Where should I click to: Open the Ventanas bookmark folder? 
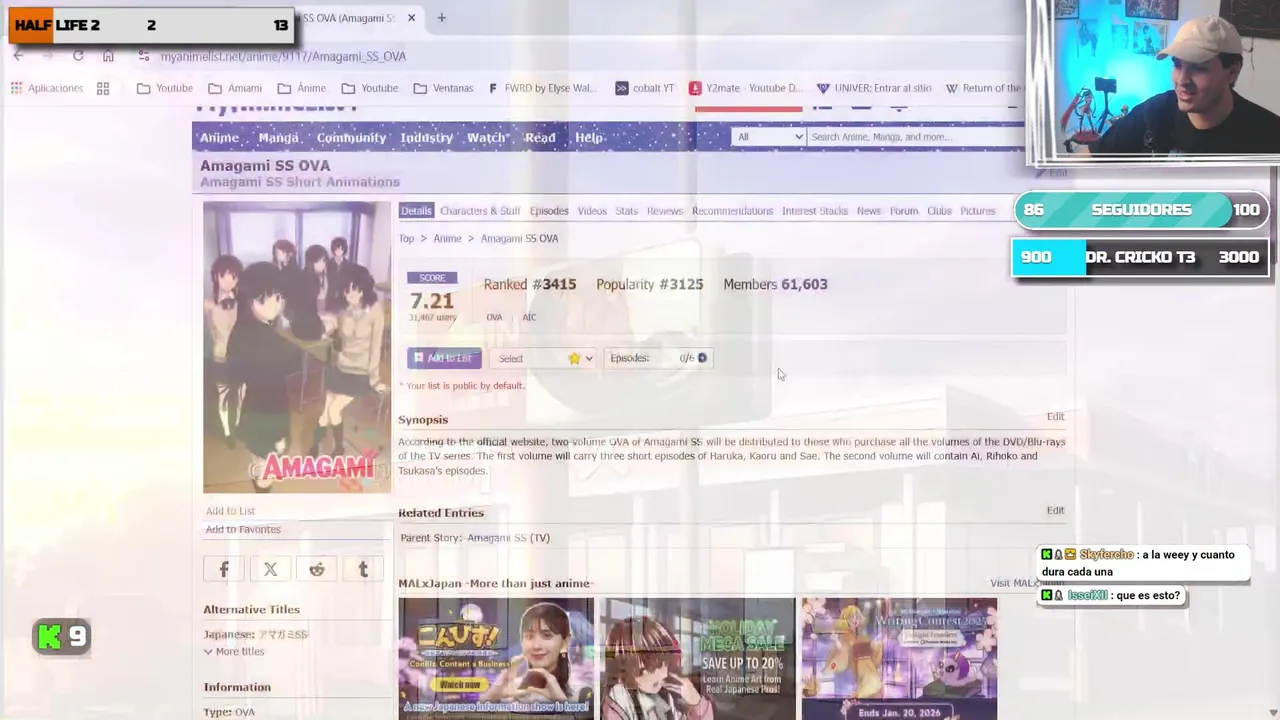(443, 88)
